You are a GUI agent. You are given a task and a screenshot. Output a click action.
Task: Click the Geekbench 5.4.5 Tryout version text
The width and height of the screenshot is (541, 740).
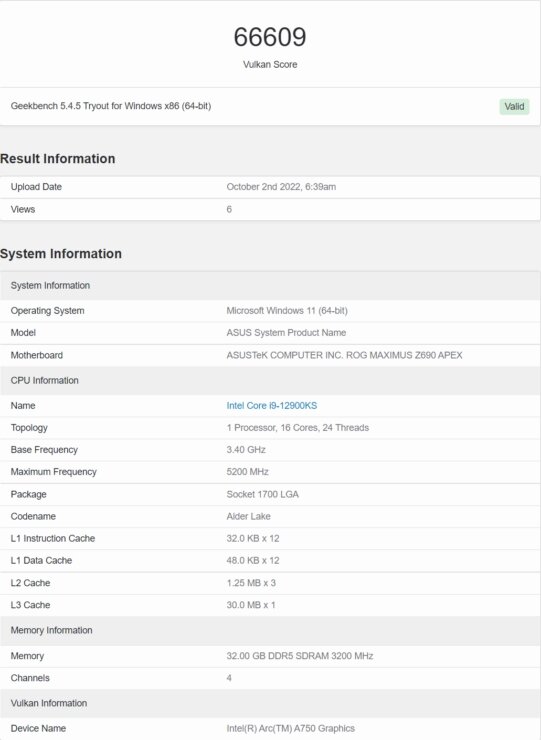click(x=111, y=106)
